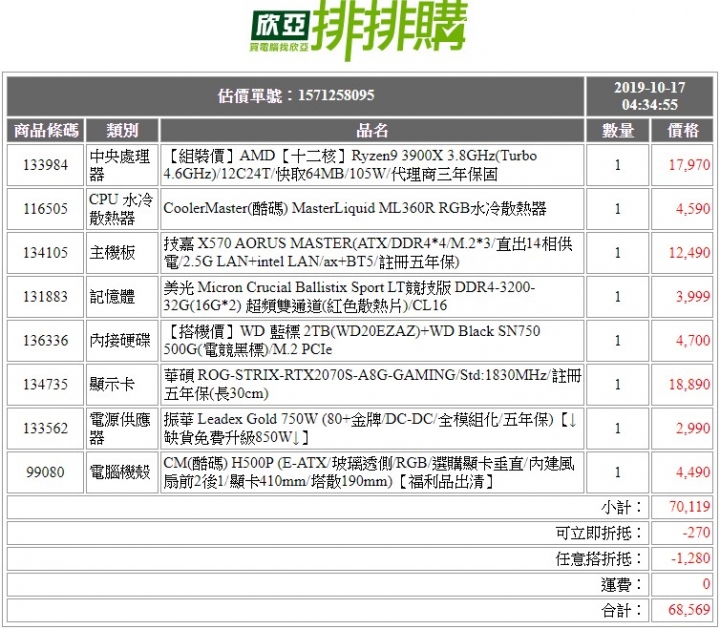Select barcode 99080
Image resolution: width=720 pixels, height=629 pixels.
[45, 472]
